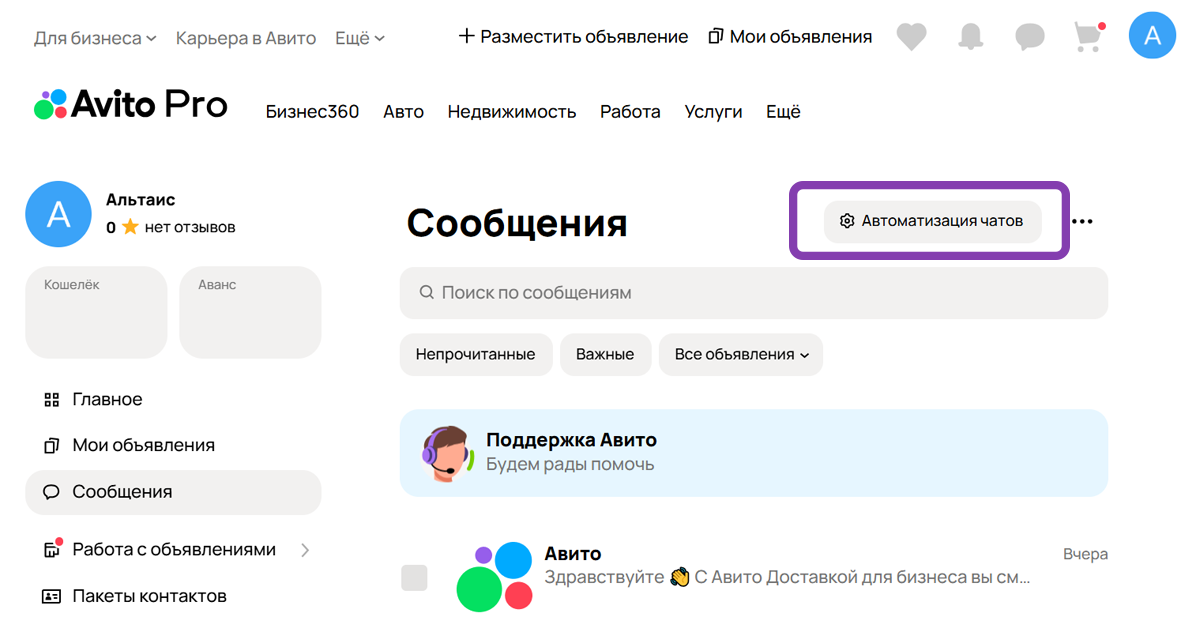This screenshot has width=1200, height=623.
Task: Select Главное in the sidebar
Action: 107,398
